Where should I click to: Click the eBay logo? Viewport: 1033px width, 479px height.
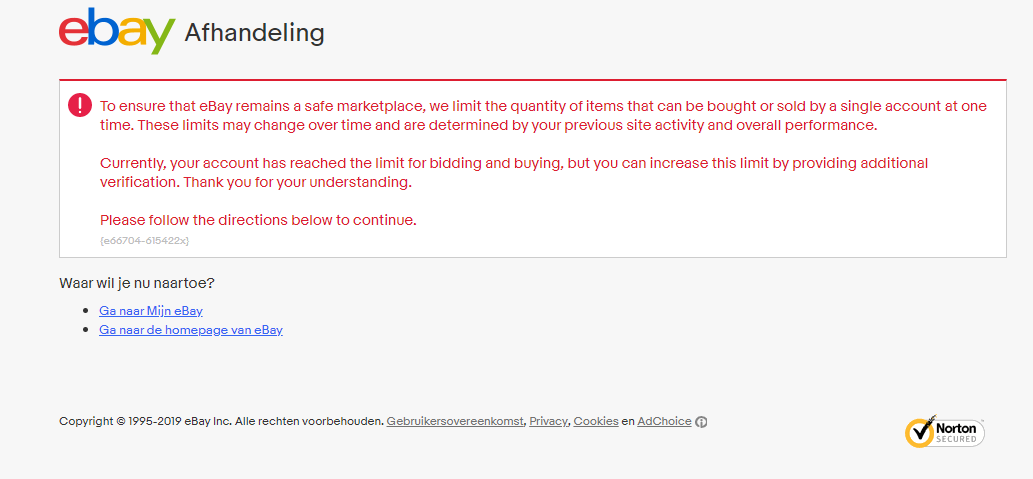[116, 31]
